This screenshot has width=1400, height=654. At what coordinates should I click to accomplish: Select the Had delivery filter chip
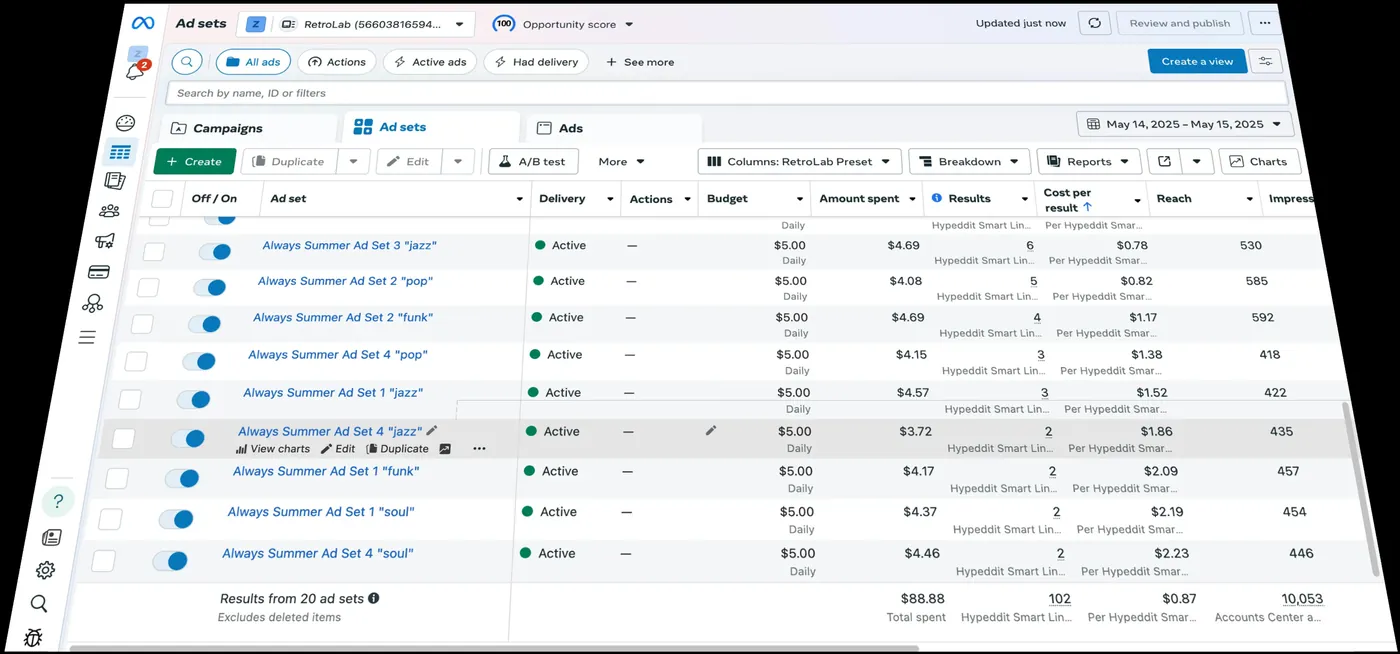536,62
